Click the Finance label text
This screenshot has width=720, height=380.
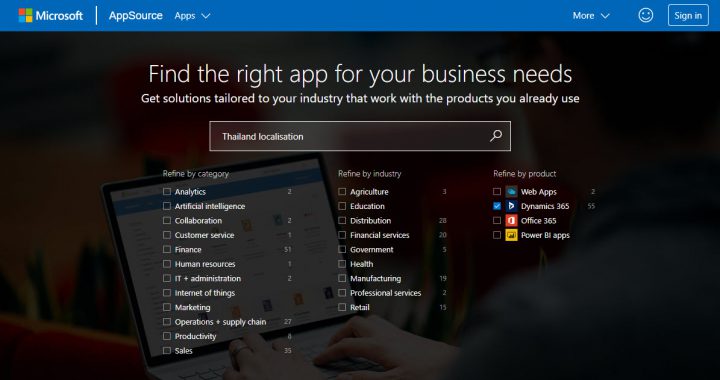188,250
